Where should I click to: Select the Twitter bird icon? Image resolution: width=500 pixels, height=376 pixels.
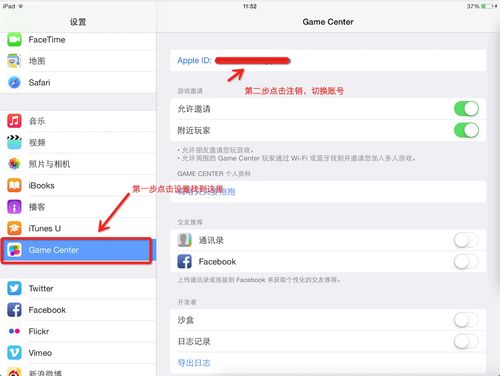(x=14, y=288)
